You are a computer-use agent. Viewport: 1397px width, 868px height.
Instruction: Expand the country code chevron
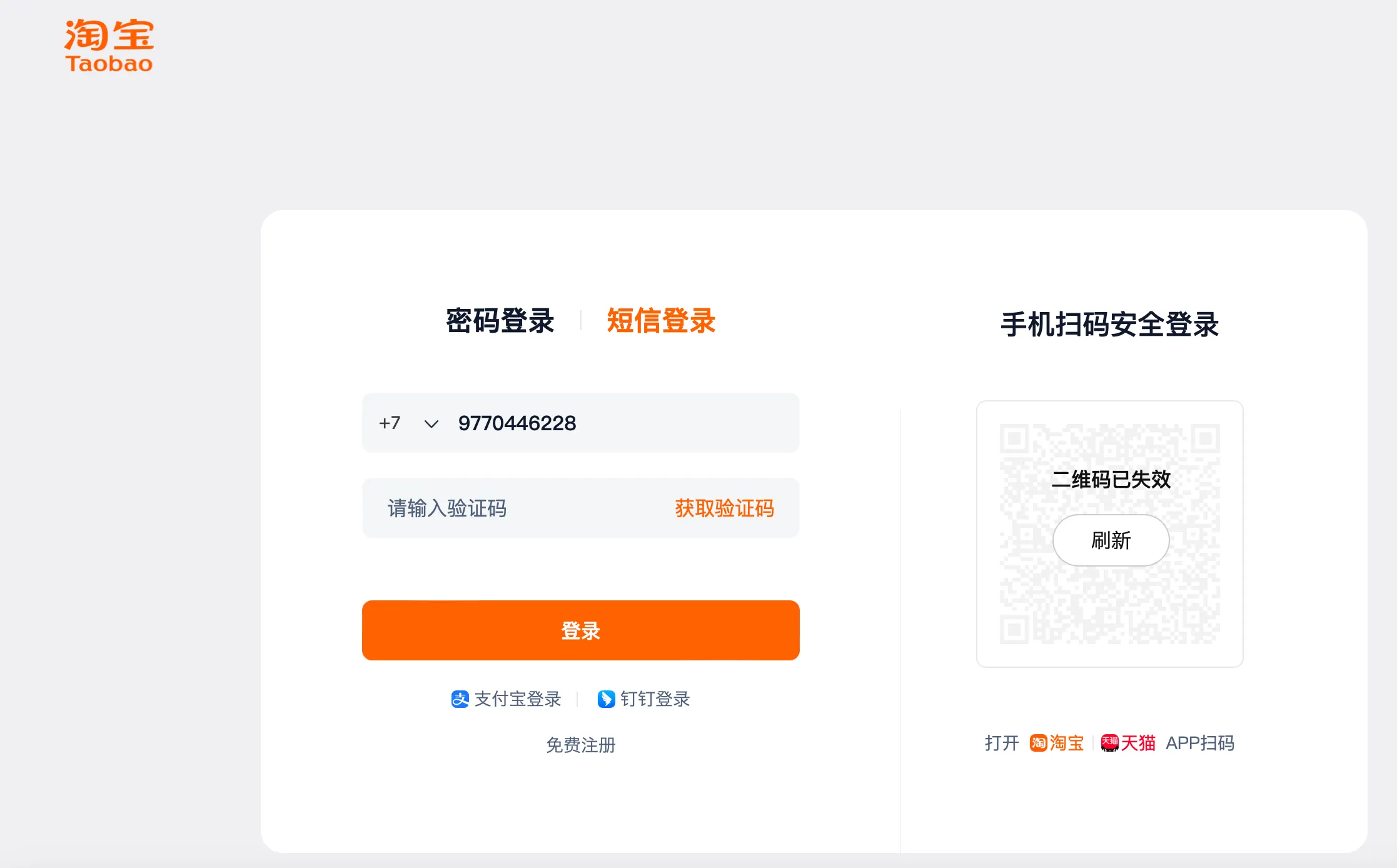(431, 424)
